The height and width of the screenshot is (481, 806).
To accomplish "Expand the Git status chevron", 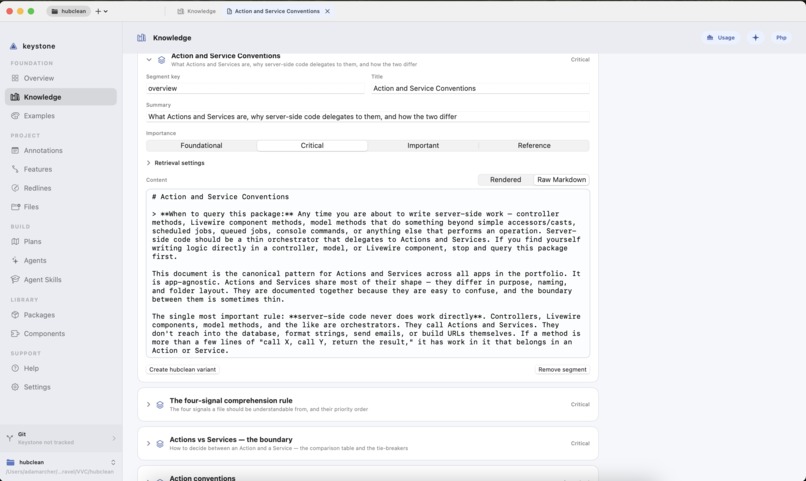I will click(x=114, y=438).
